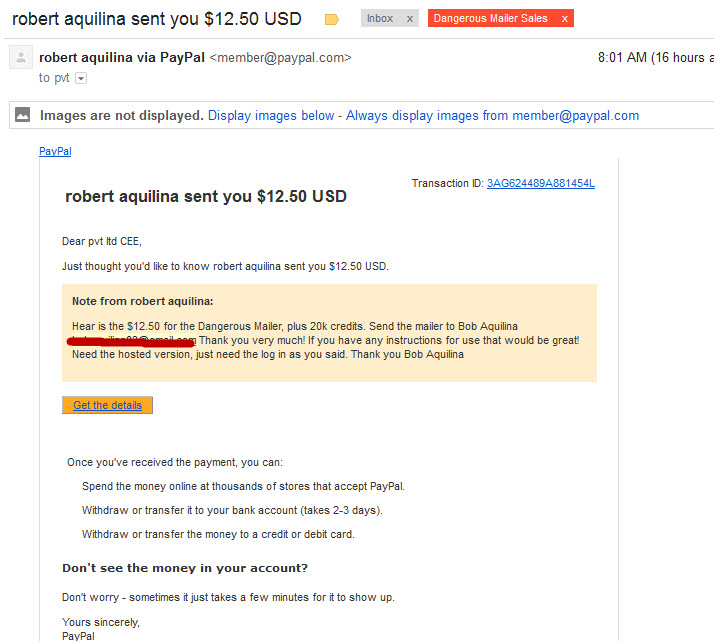Click the sender's profile avatar icon
Viewport: 714px width, 641px height.
[x=21, y=57]
